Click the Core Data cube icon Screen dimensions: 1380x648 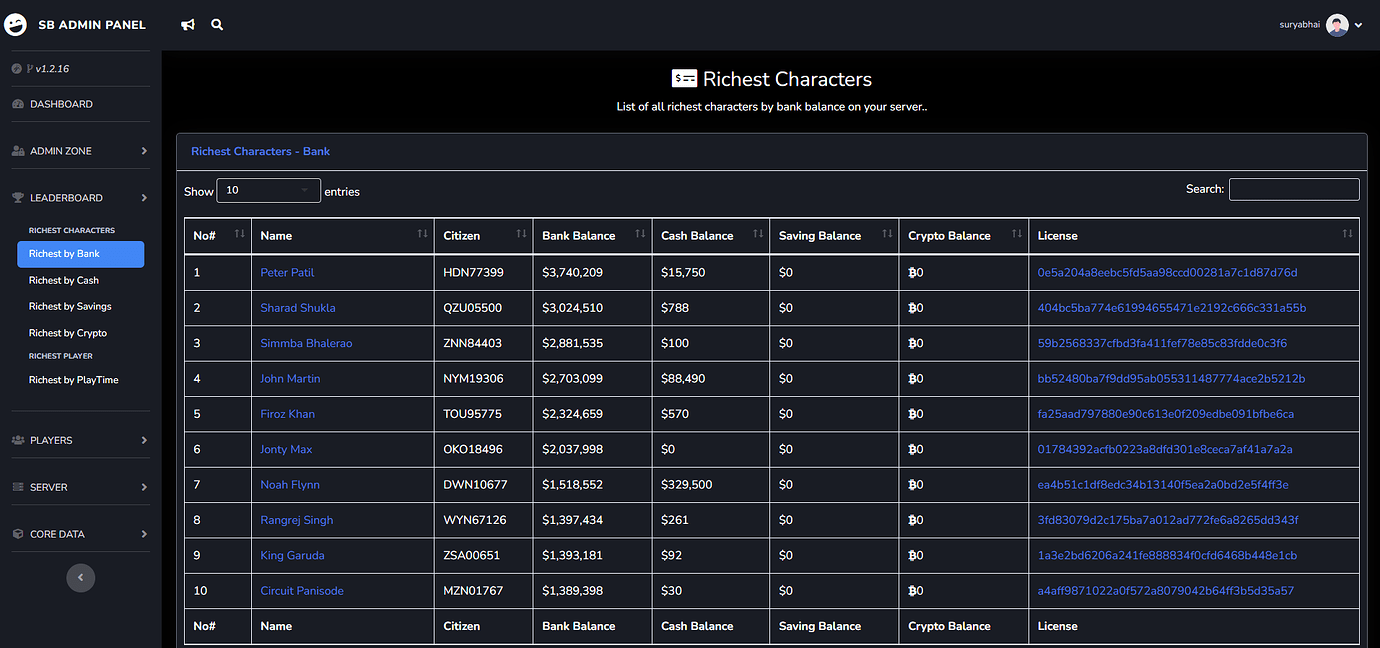pos(18,534)
